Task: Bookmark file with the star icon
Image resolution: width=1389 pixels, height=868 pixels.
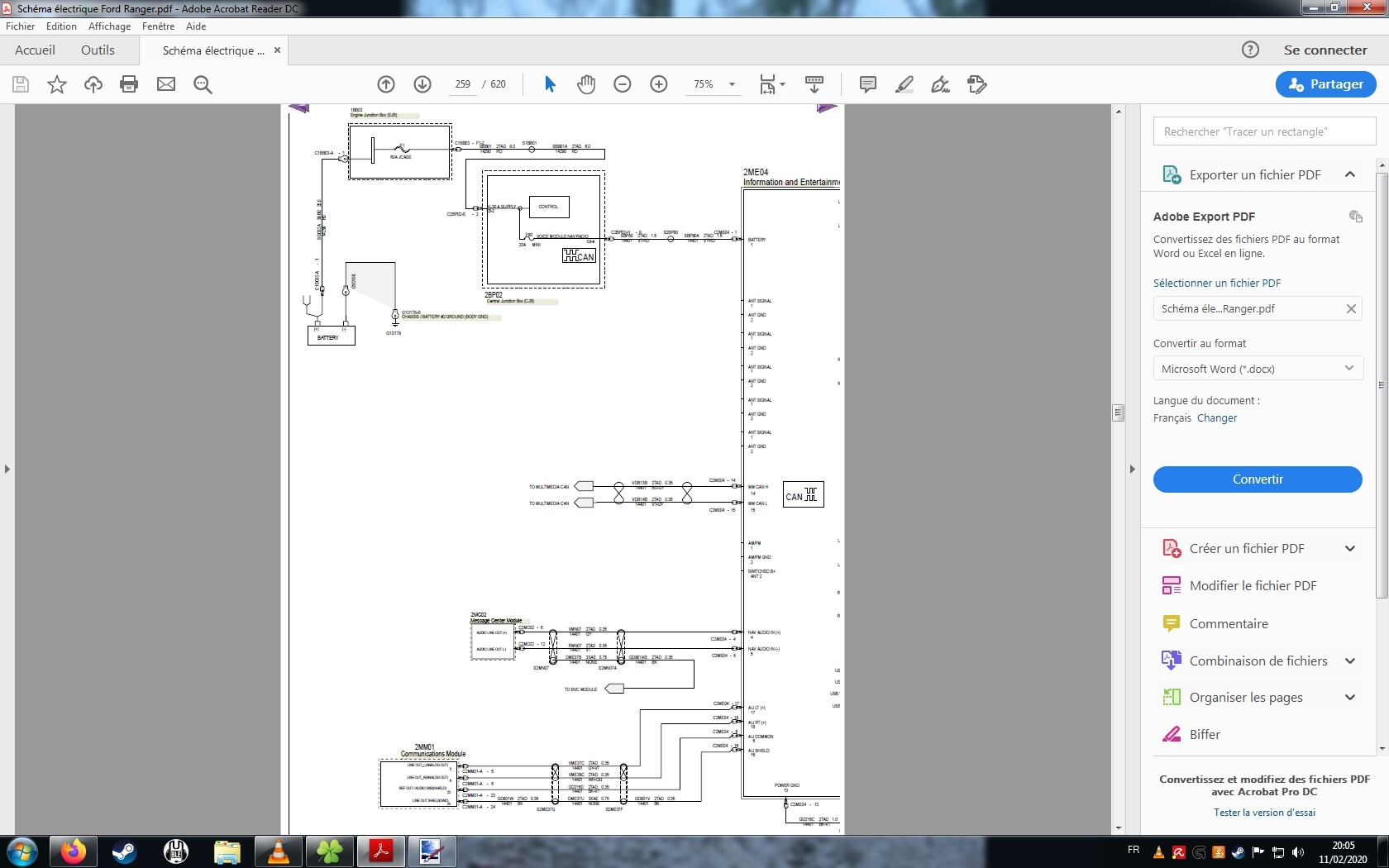Action: [x=57, y=84]
